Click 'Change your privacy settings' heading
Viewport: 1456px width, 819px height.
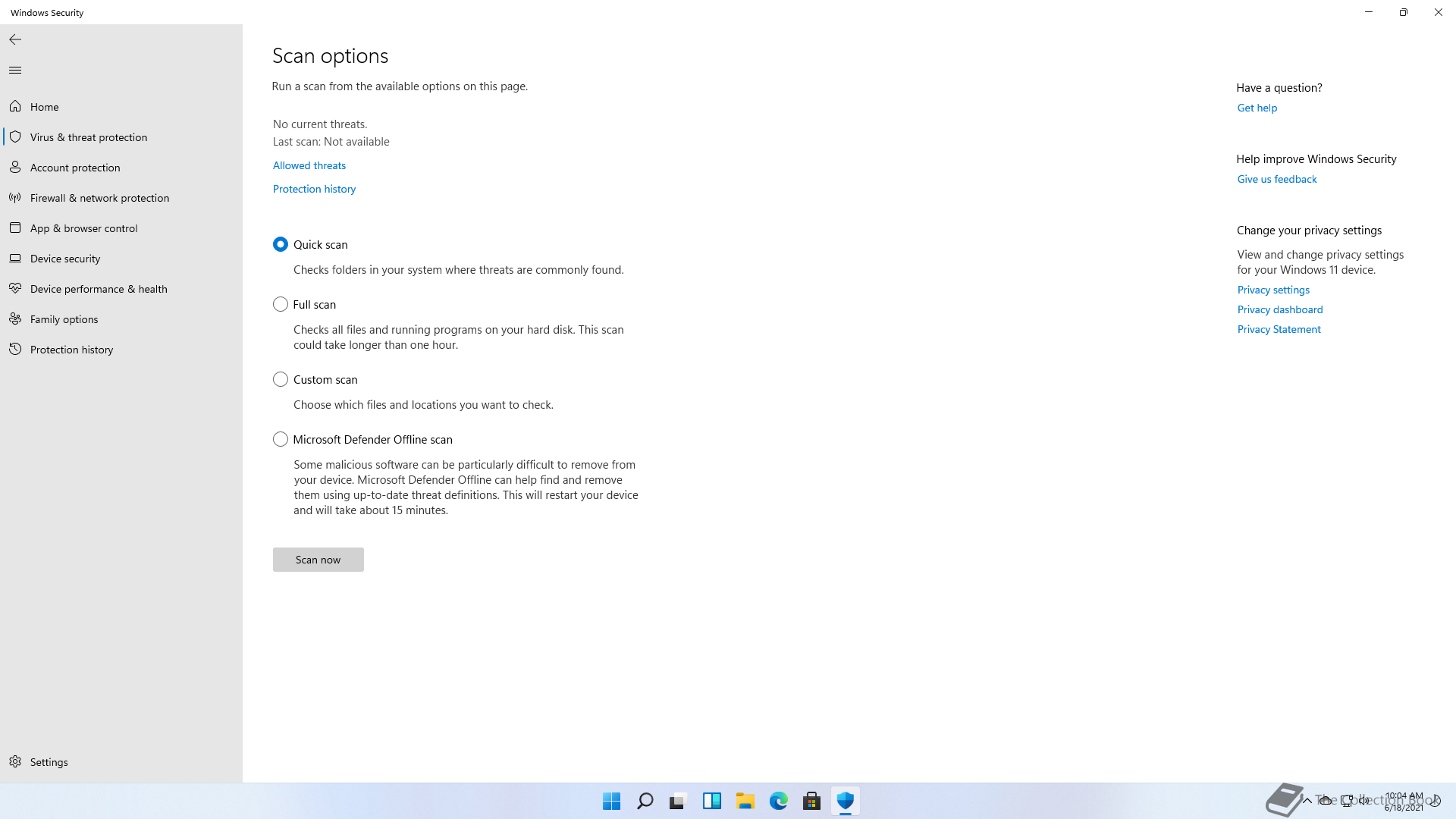[1310, 231]
